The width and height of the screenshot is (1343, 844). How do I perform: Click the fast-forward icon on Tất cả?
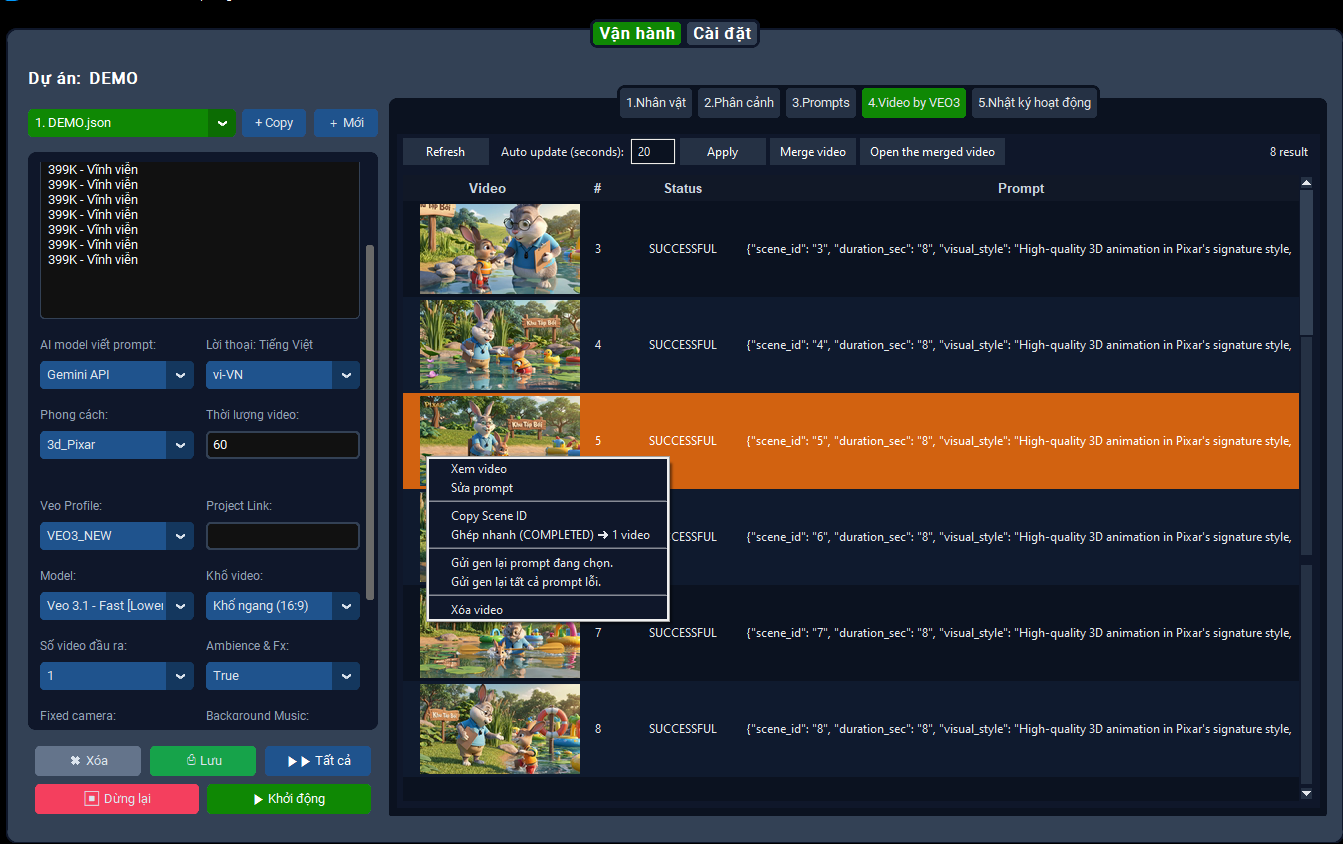[300, 761]
